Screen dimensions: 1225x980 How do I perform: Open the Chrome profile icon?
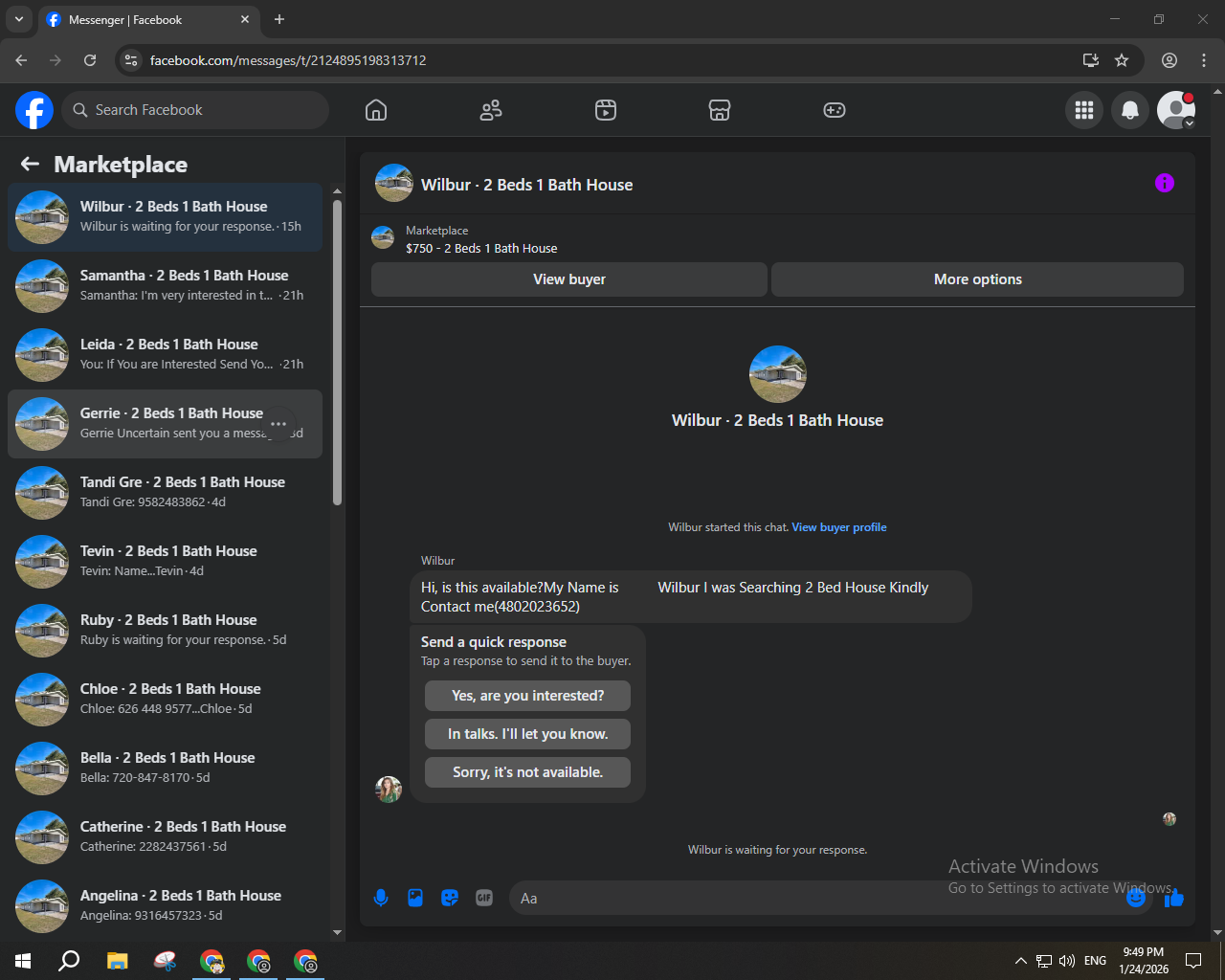[1169, 60]
